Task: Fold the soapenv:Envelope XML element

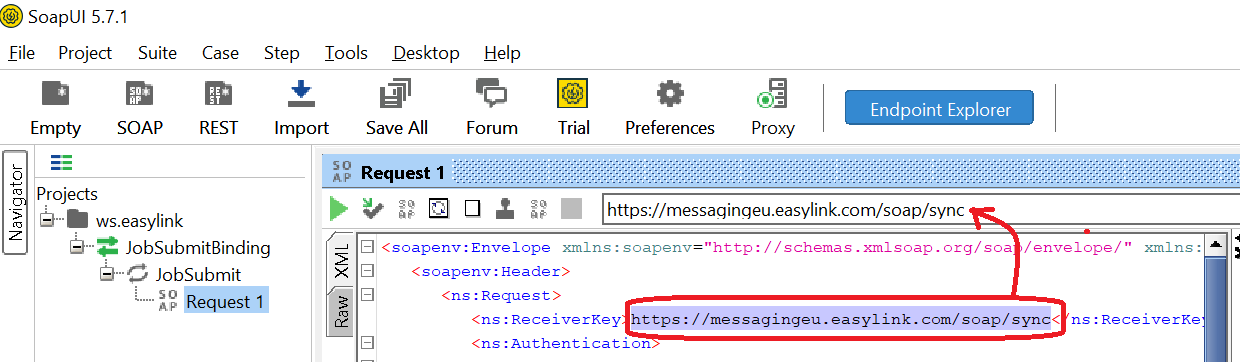Action: 367,247
